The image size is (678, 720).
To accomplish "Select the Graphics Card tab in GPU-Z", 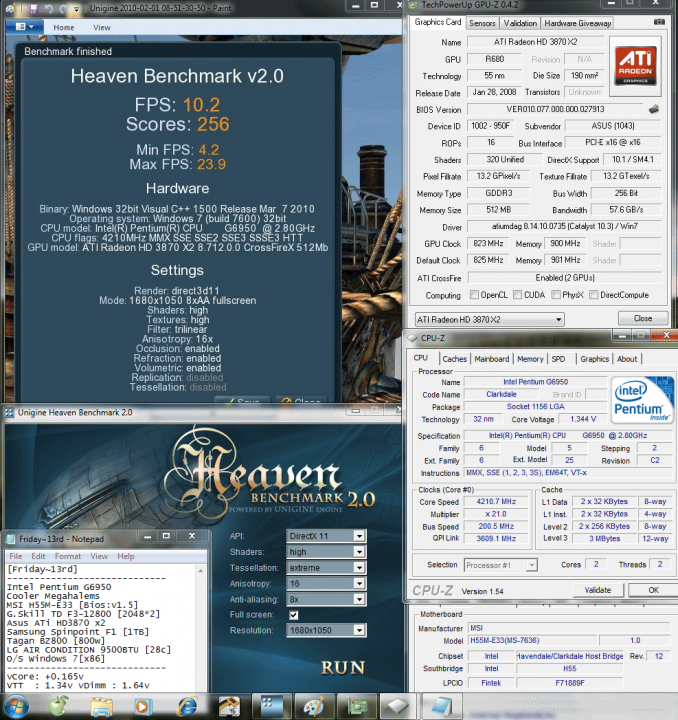I will tap(437, 22).
